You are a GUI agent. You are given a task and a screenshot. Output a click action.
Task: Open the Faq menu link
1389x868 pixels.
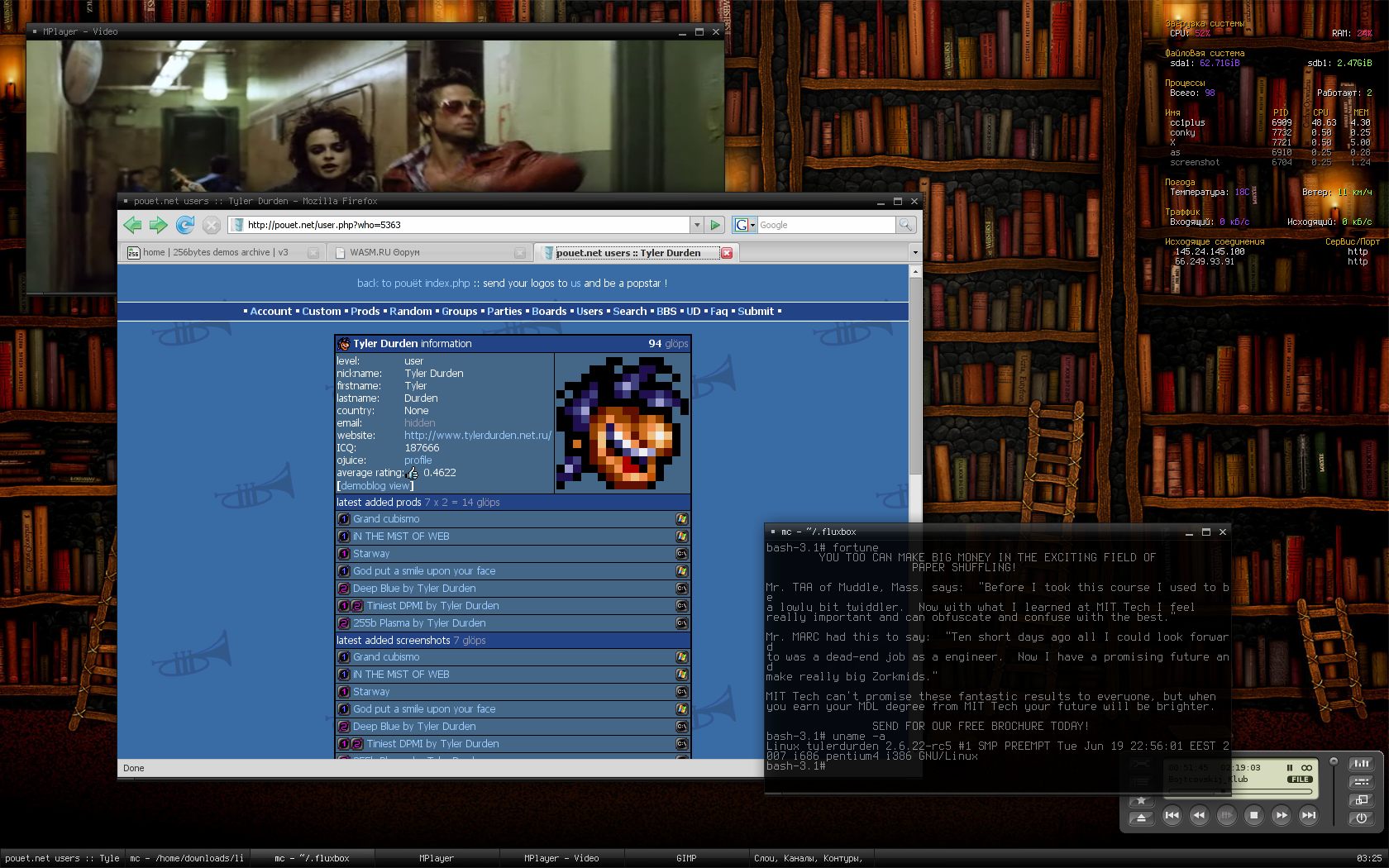coord(719,312)
